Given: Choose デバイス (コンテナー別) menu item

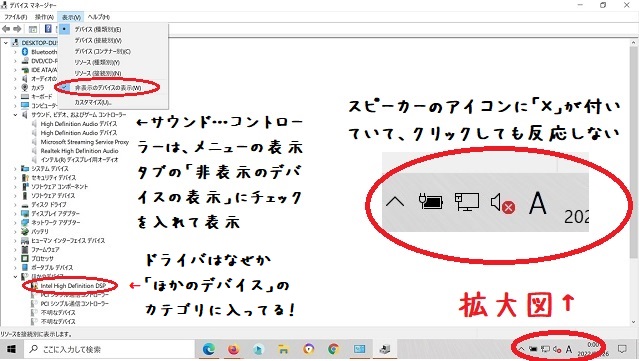Looking at the screenshot, I should pyautogui.click(x=102, y=51).
